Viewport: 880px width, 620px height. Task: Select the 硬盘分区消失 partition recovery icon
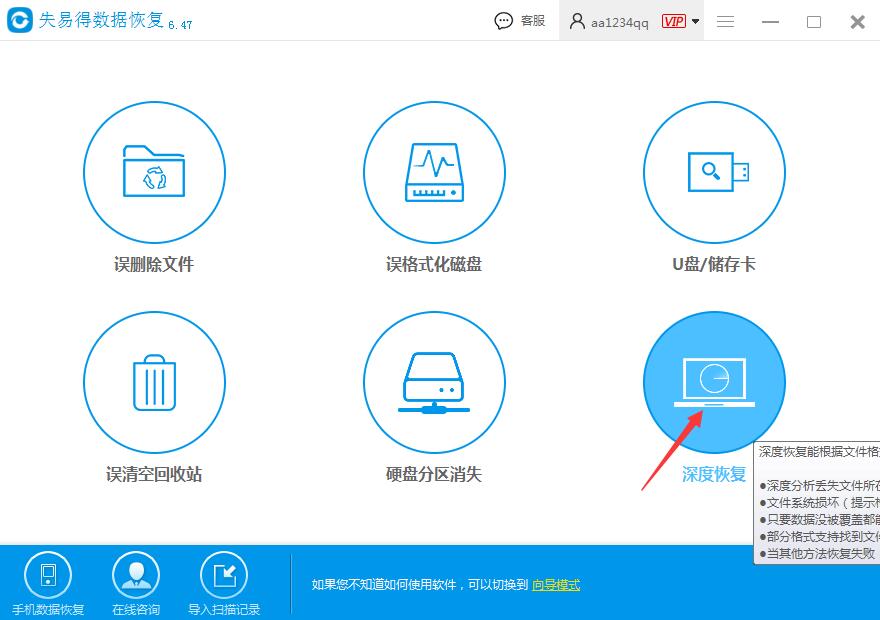[x=434, y=382]
